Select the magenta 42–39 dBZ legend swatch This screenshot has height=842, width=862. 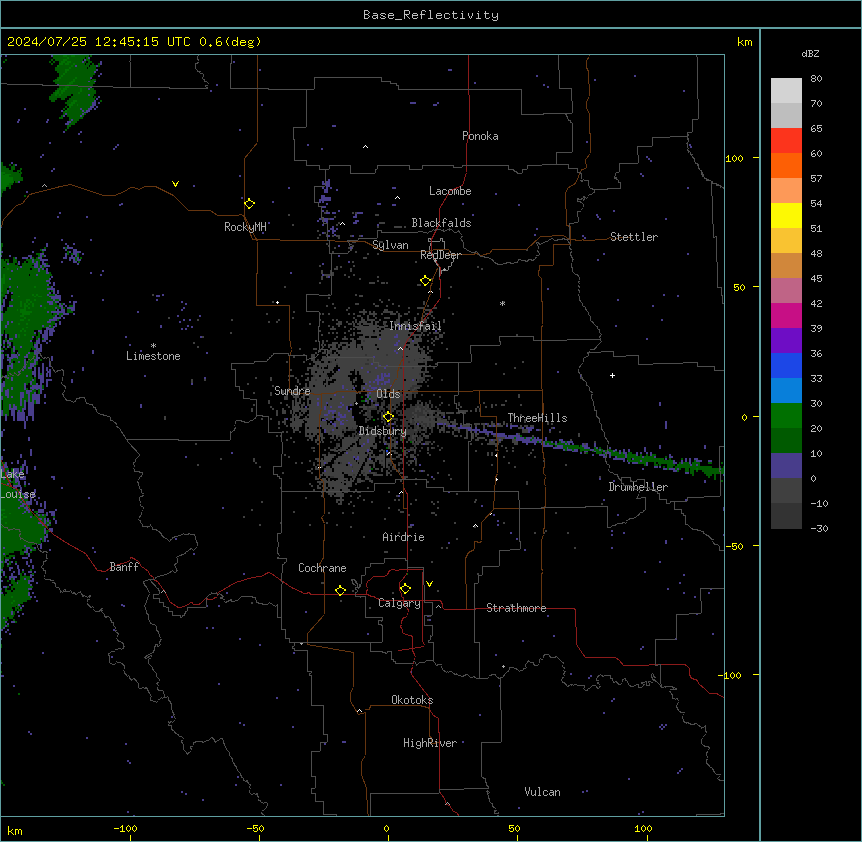click(786, 315)
